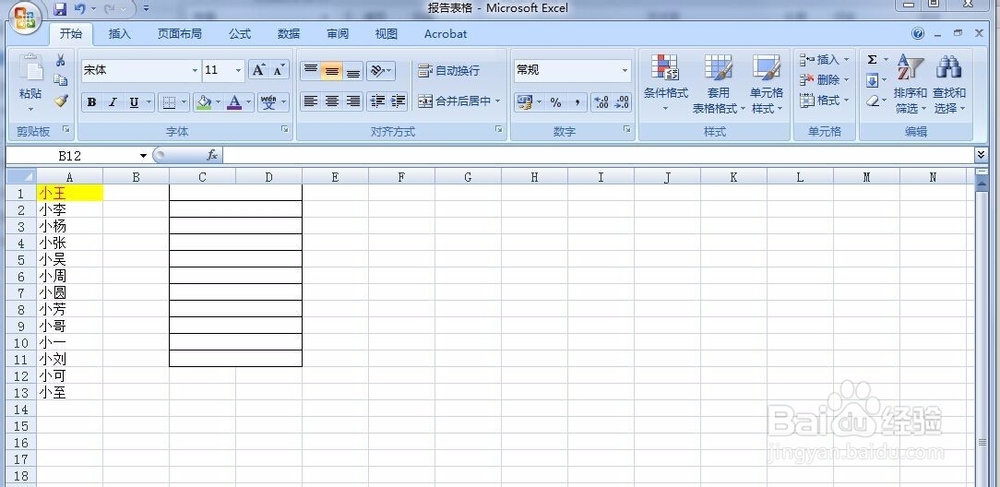
Task: Toggle Merge and Center (合并后居中)
Action: tap(454, 101)
